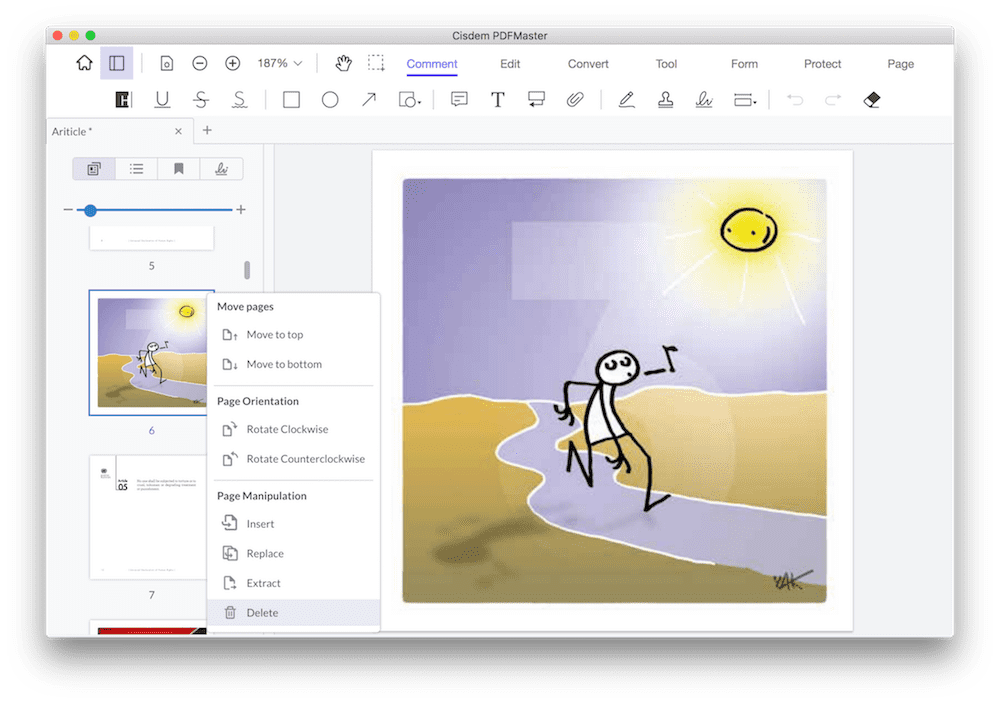Viewport: 1000px width, 703px height.
Task: Switch to the Form tab
Action: tap(744, 64)
